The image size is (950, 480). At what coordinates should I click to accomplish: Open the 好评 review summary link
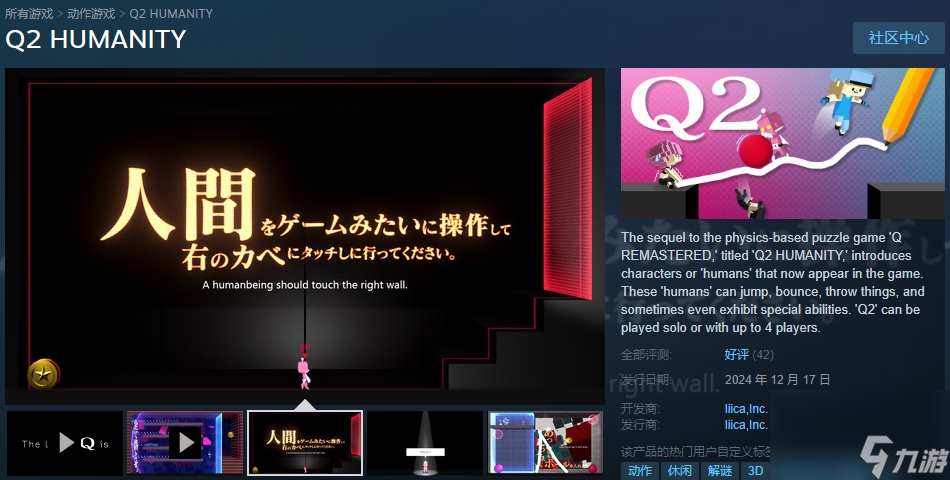pos(737,355)
